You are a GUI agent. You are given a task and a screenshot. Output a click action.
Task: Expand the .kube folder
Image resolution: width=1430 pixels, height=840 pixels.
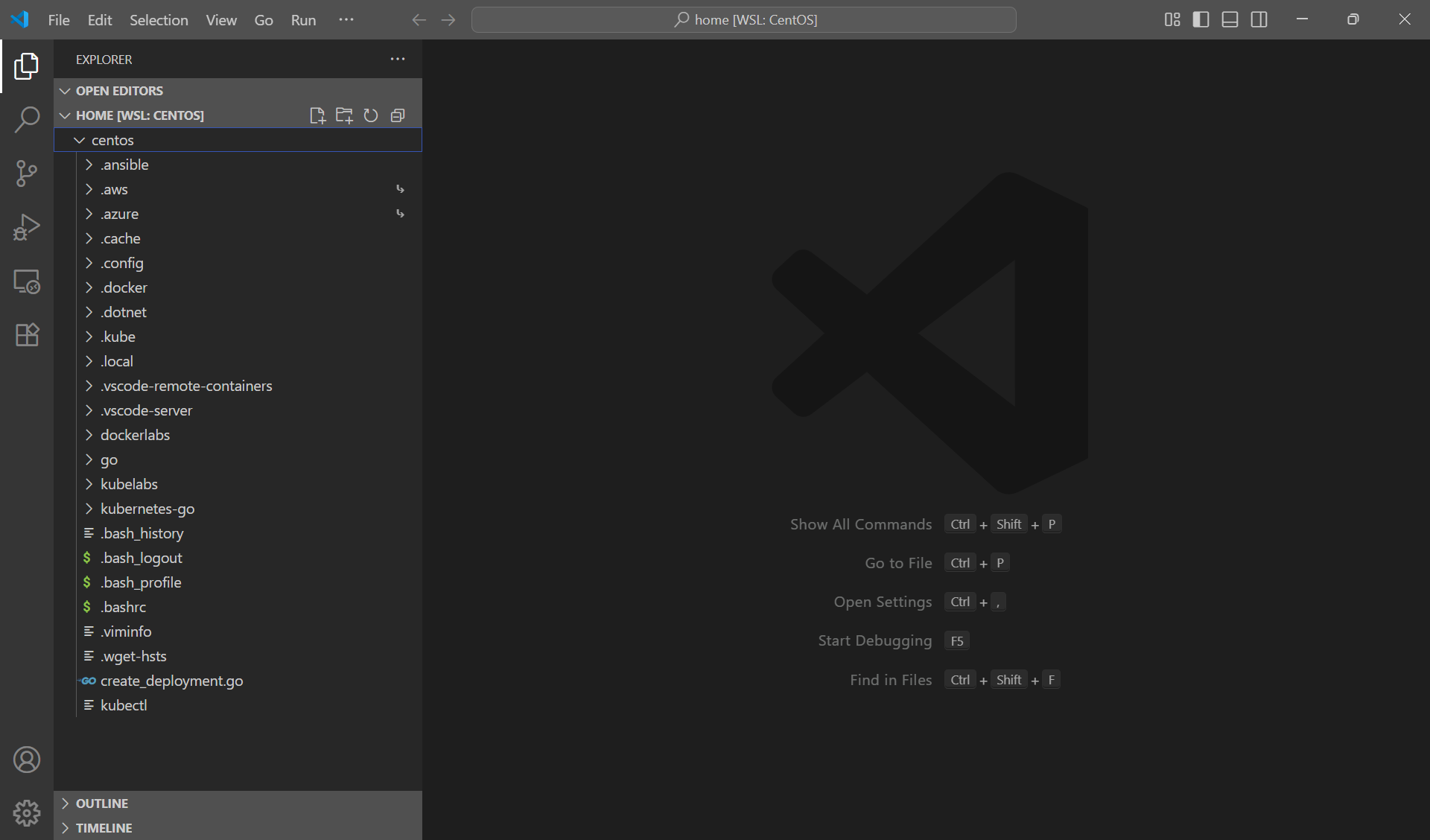point(238,337)
